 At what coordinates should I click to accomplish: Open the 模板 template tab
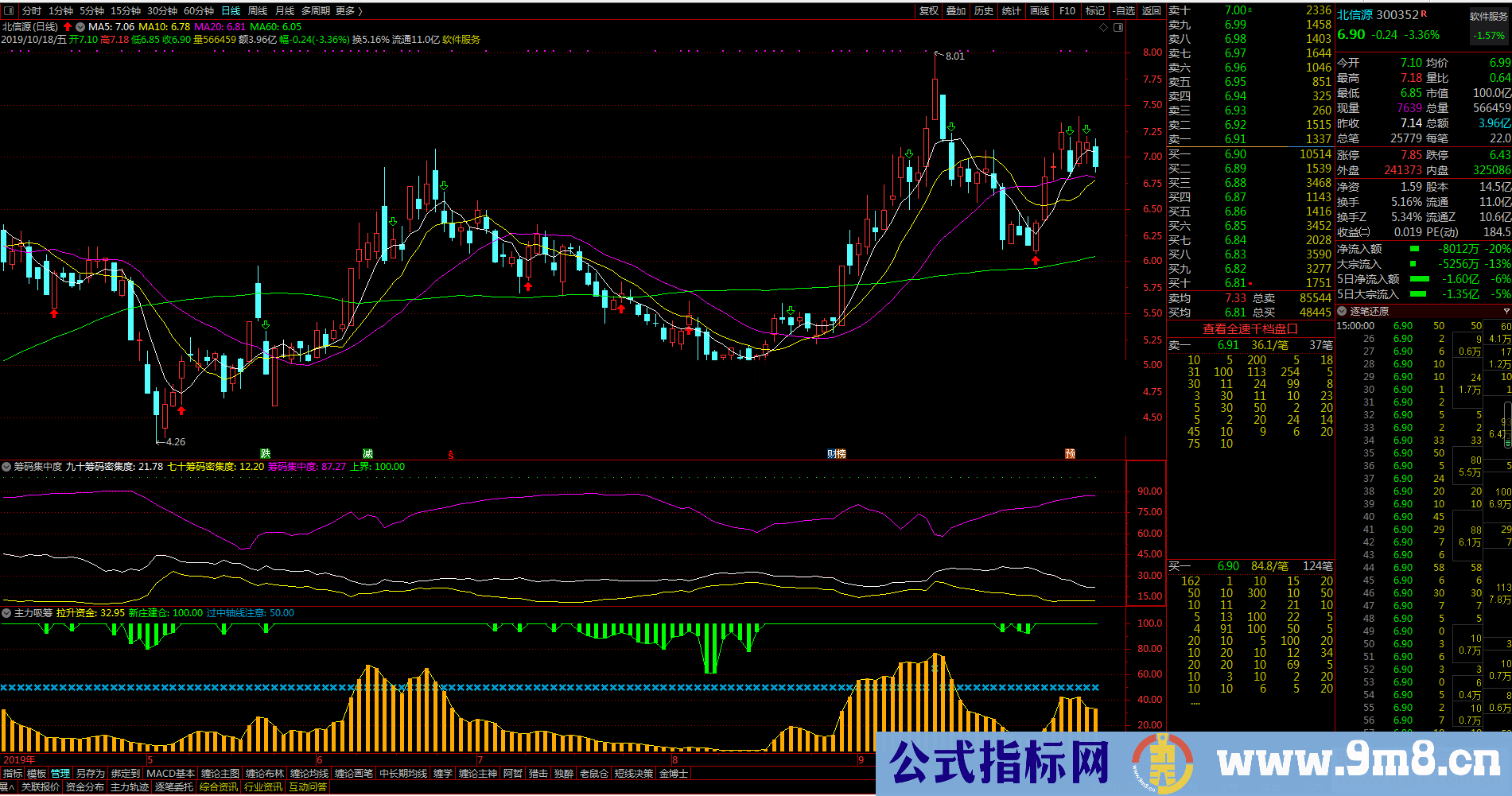tap(37, 773)
